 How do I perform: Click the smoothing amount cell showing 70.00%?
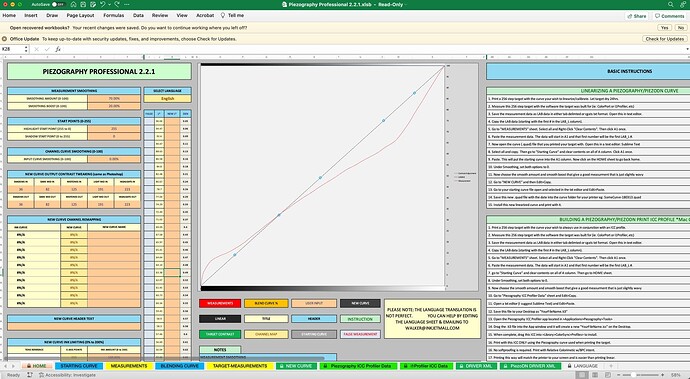(114, 99)
